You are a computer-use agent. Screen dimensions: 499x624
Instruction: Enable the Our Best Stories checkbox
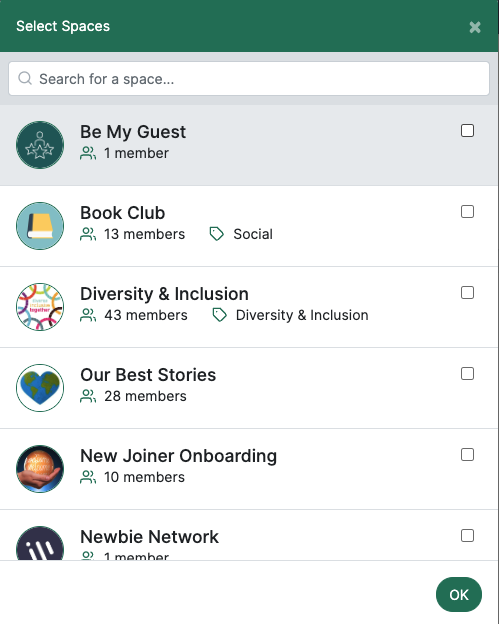[467, 374]
